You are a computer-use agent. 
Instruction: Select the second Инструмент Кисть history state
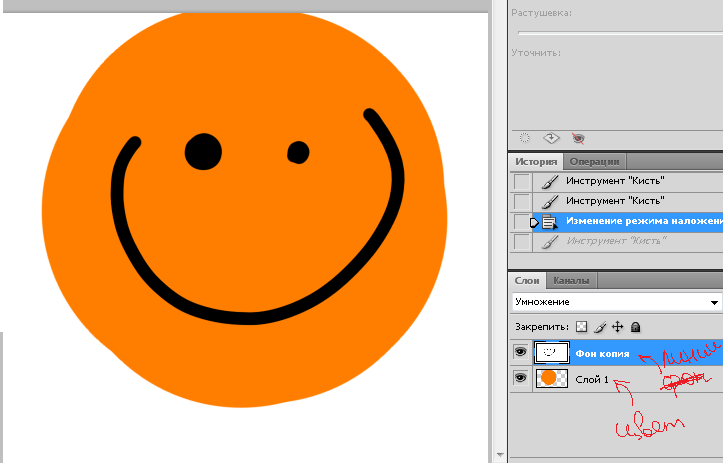[615, 201]
